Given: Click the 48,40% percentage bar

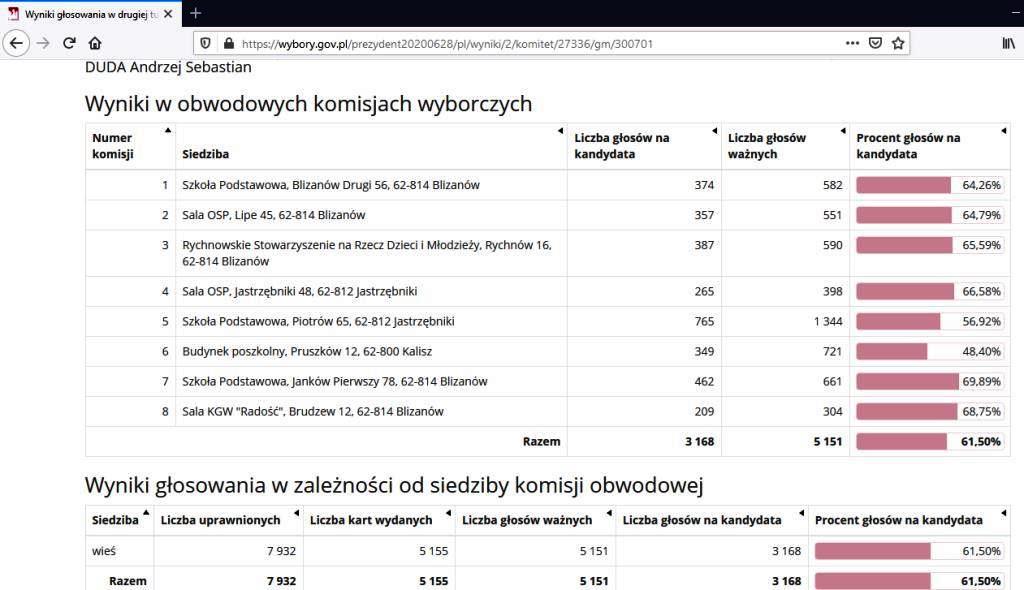Looking at the screenshot, I should pyautogui.click(x=929, y=351).
